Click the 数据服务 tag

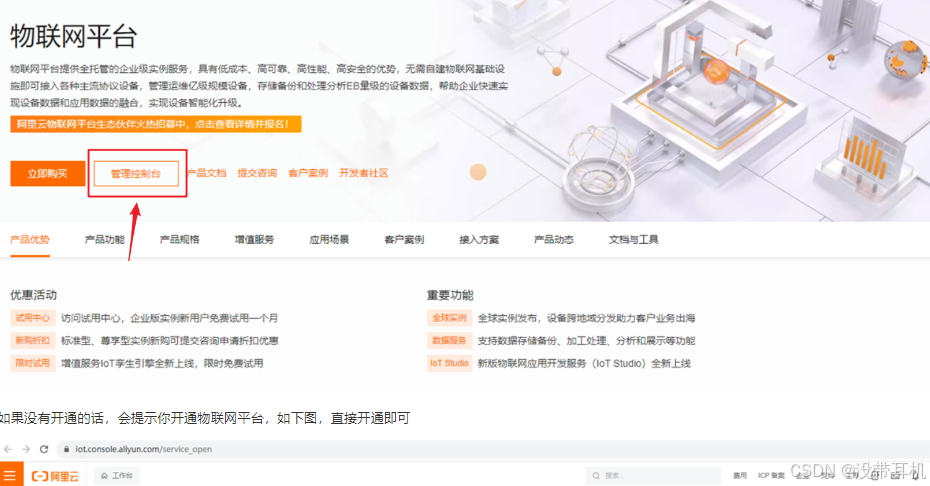[x=450, y=341]
